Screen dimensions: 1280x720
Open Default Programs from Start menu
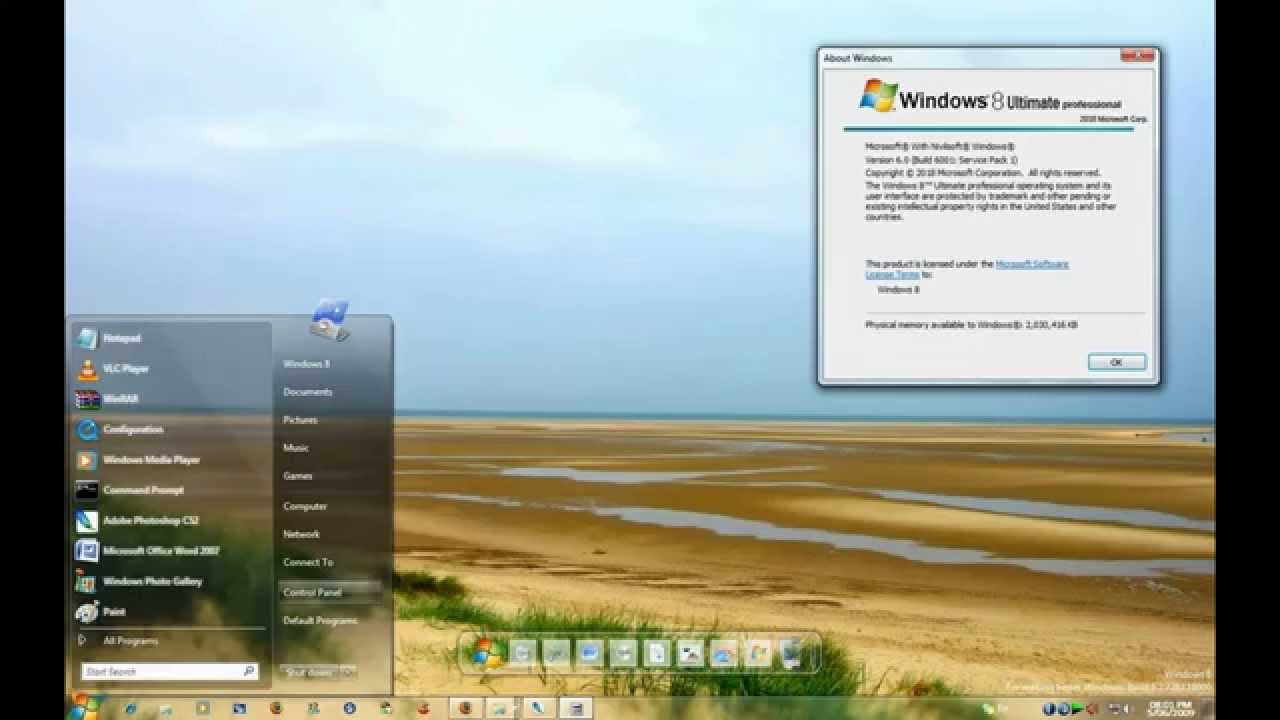tap(320, 620)
